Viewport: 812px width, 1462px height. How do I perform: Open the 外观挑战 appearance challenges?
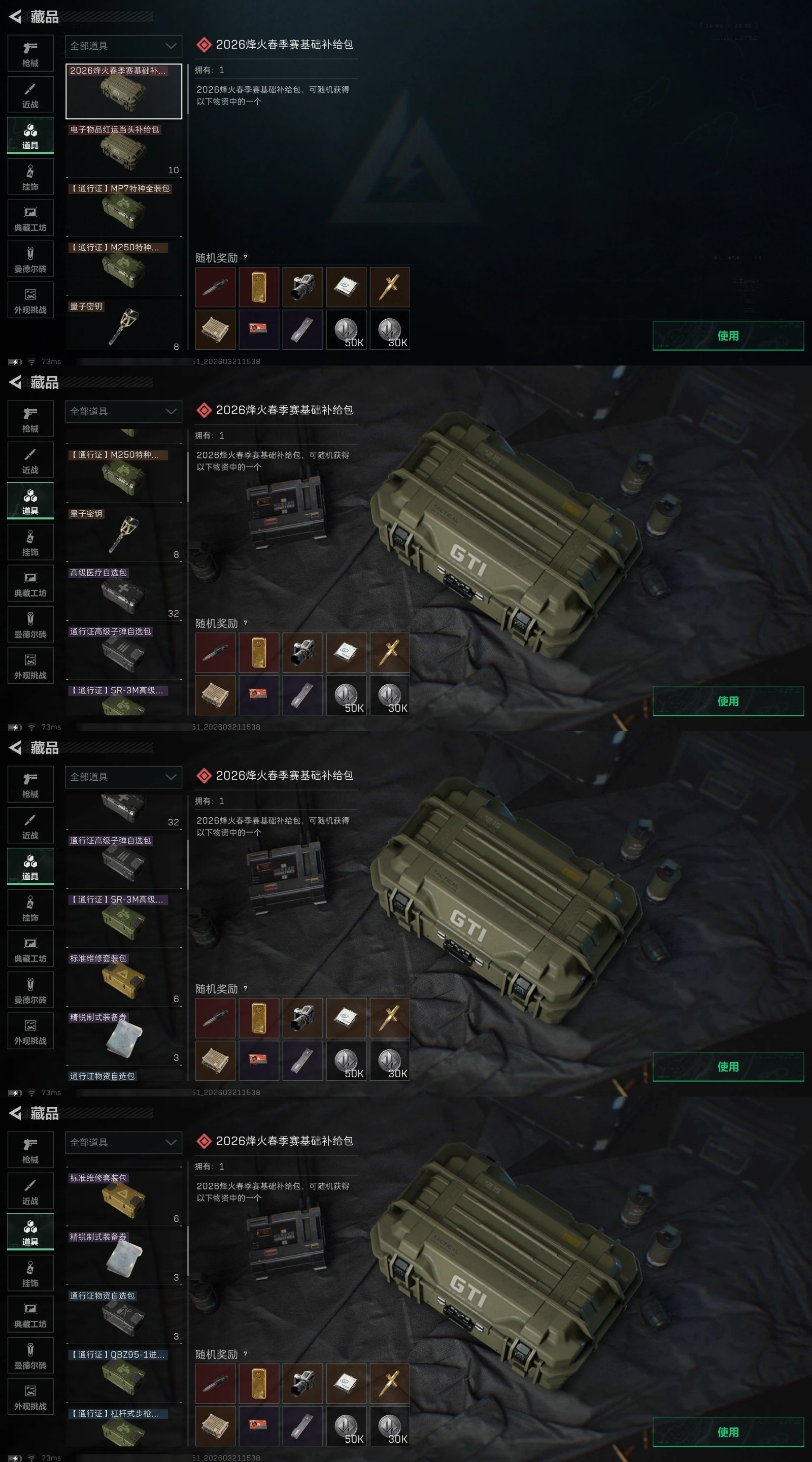[30, 300]
